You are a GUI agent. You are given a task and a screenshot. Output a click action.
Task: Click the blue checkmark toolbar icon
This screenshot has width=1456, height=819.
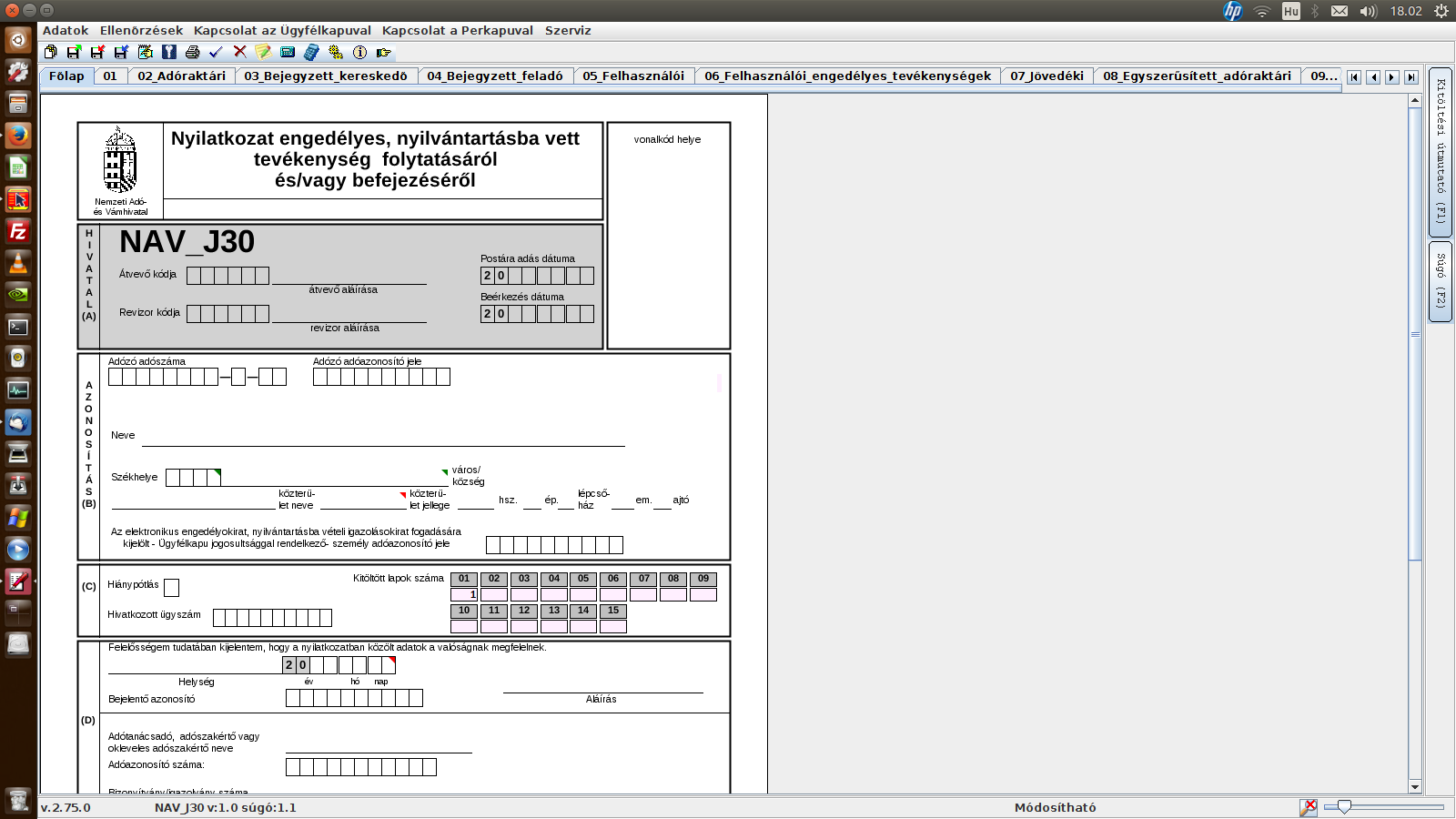(216, 53)
